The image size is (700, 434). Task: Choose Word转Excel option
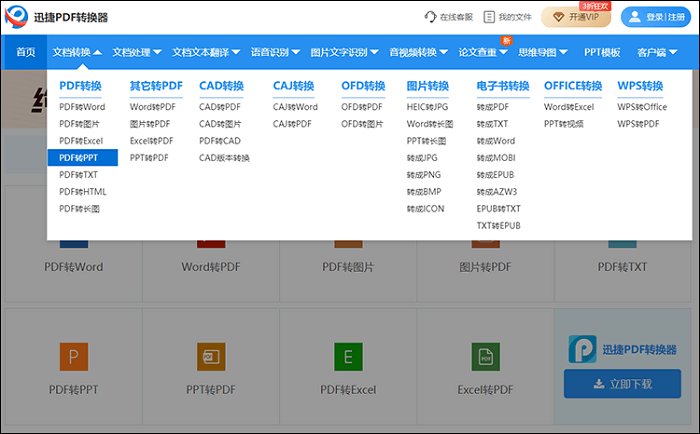(569, 107)
